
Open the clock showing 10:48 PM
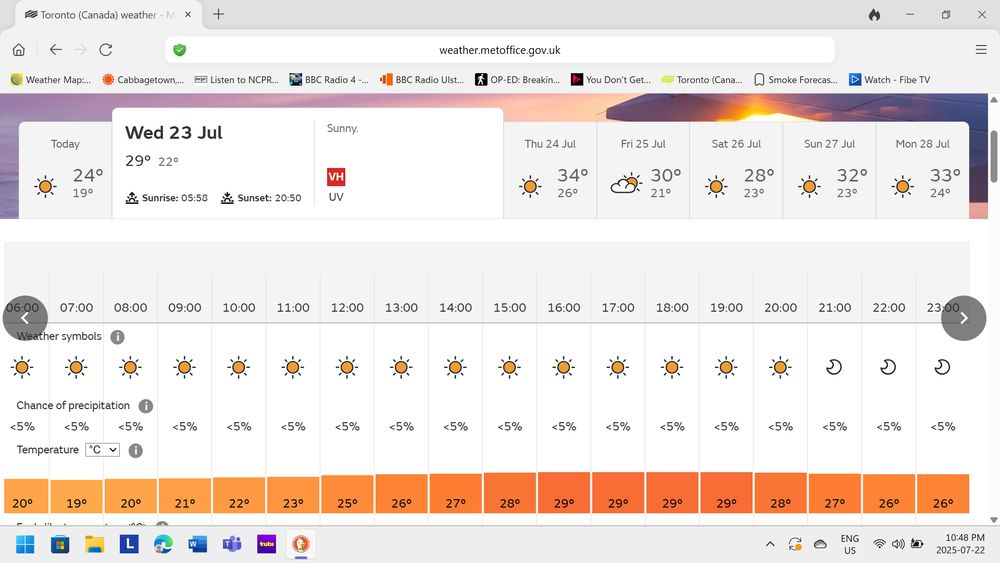click(960, 545)
